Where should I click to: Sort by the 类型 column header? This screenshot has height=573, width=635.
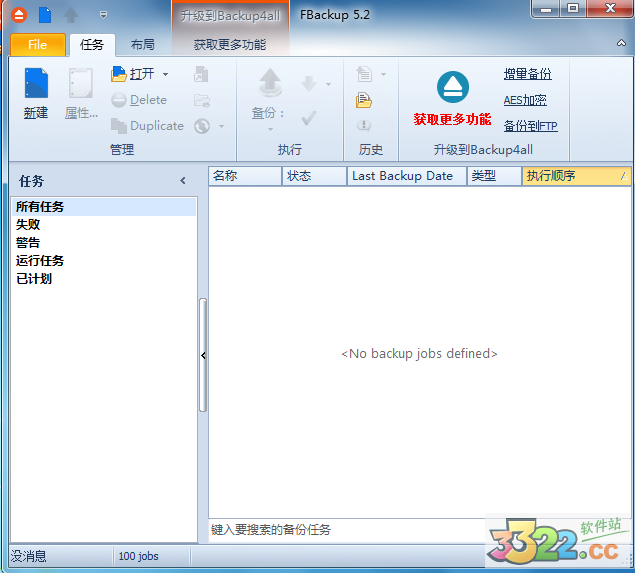click(494, 176)
